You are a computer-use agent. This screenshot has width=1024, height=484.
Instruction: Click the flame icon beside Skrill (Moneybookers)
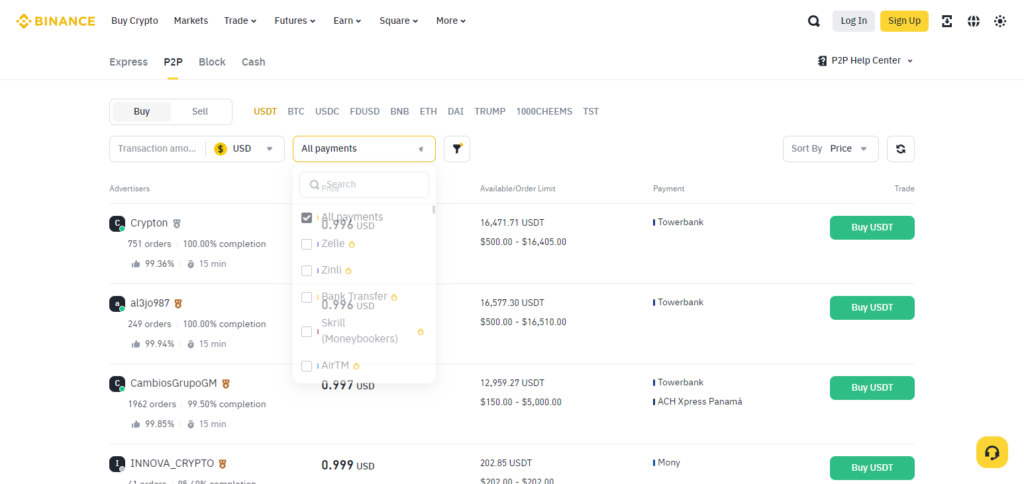point(420,332)
